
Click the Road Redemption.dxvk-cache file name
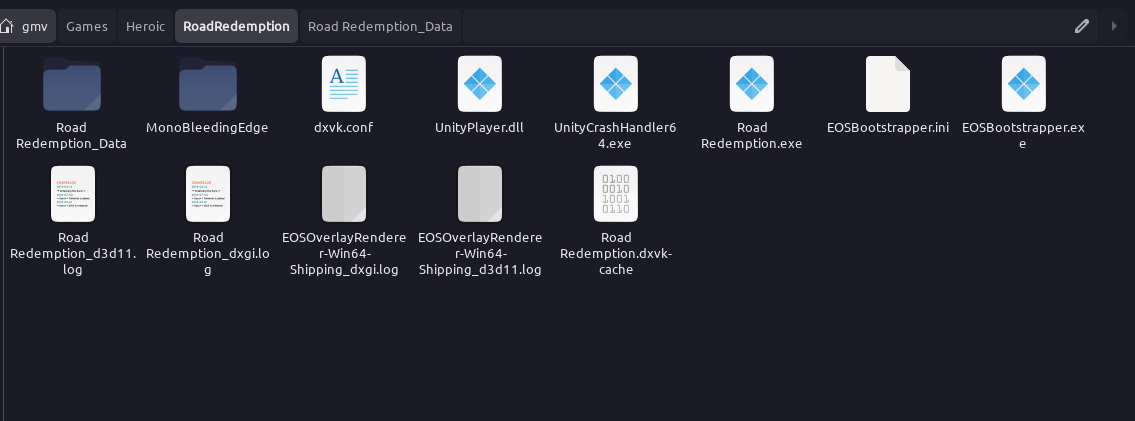tap(616, 253)
